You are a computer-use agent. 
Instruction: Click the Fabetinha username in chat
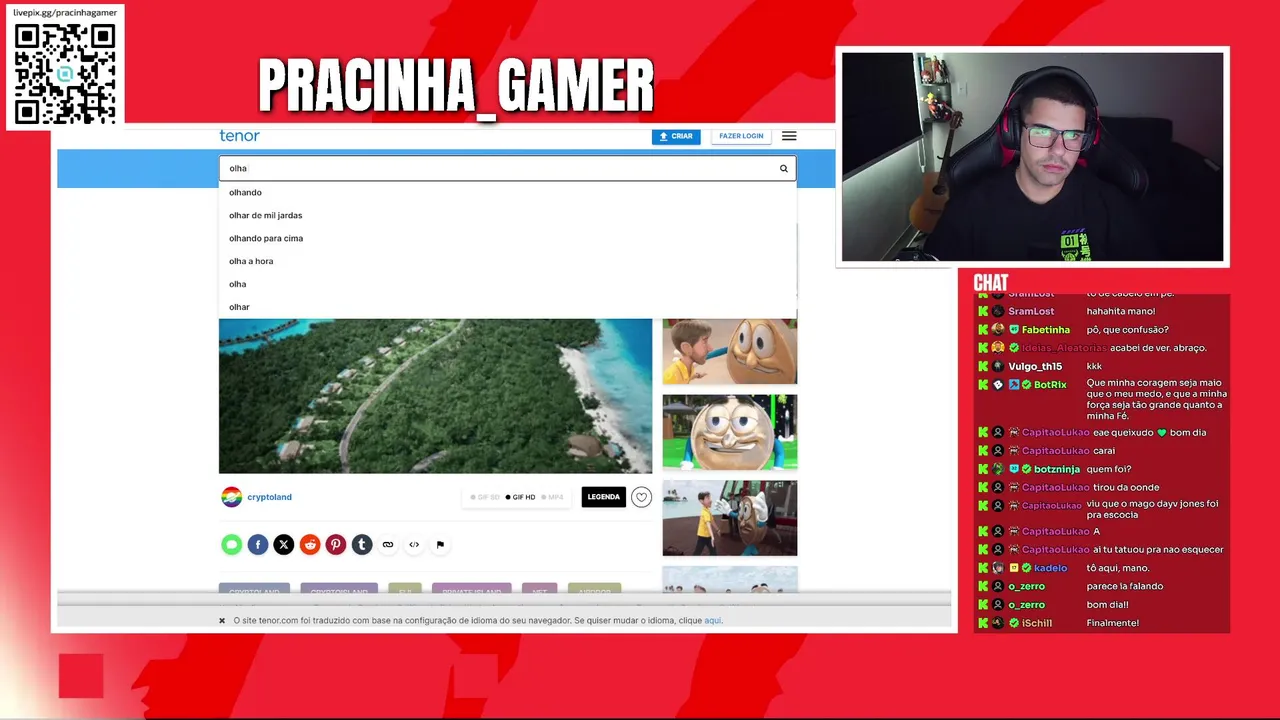click(1046, 330)
